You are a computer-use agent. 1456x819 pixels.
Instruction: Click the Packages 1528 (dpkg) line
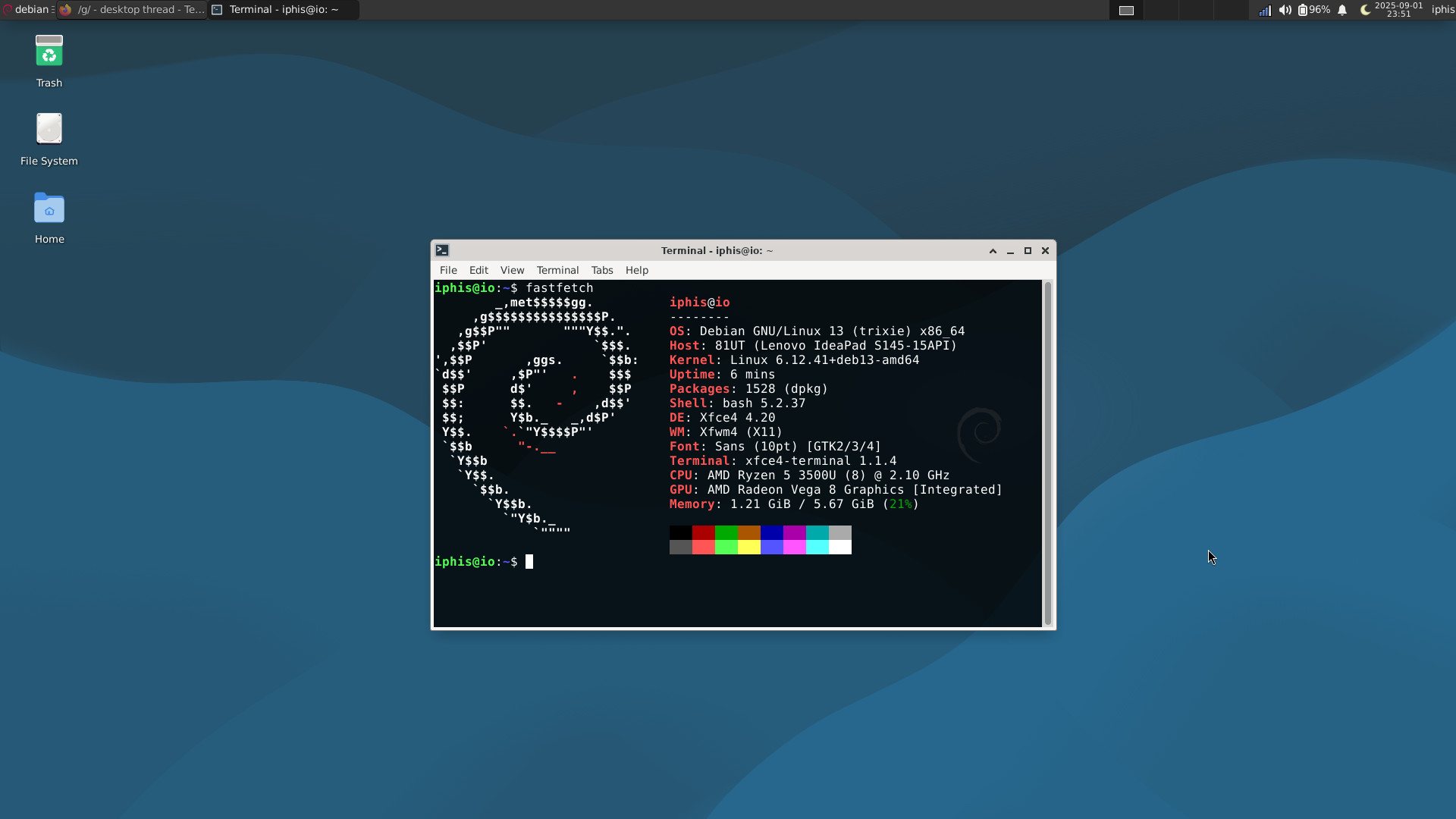point(748,389)
